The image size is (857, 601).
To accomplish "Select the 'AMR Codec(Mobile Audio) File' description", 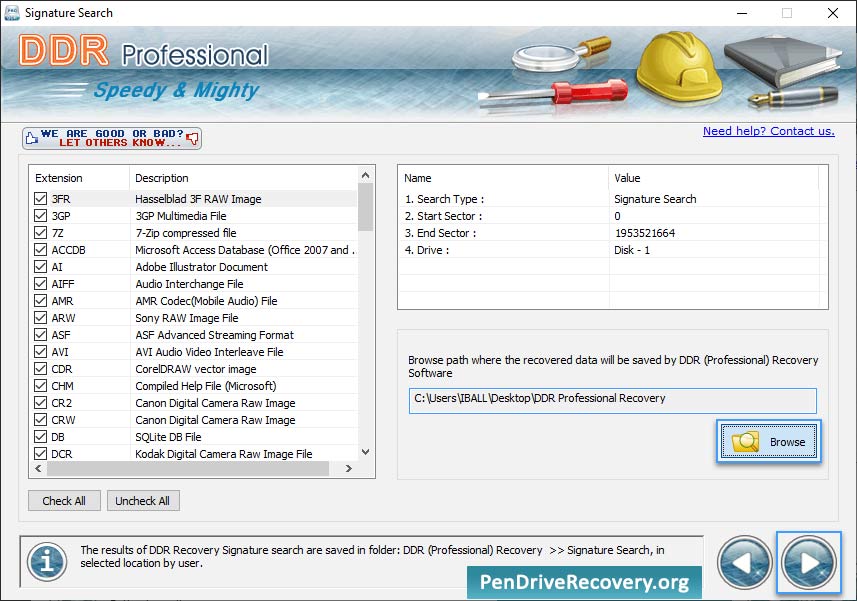I will coord(206,300).
